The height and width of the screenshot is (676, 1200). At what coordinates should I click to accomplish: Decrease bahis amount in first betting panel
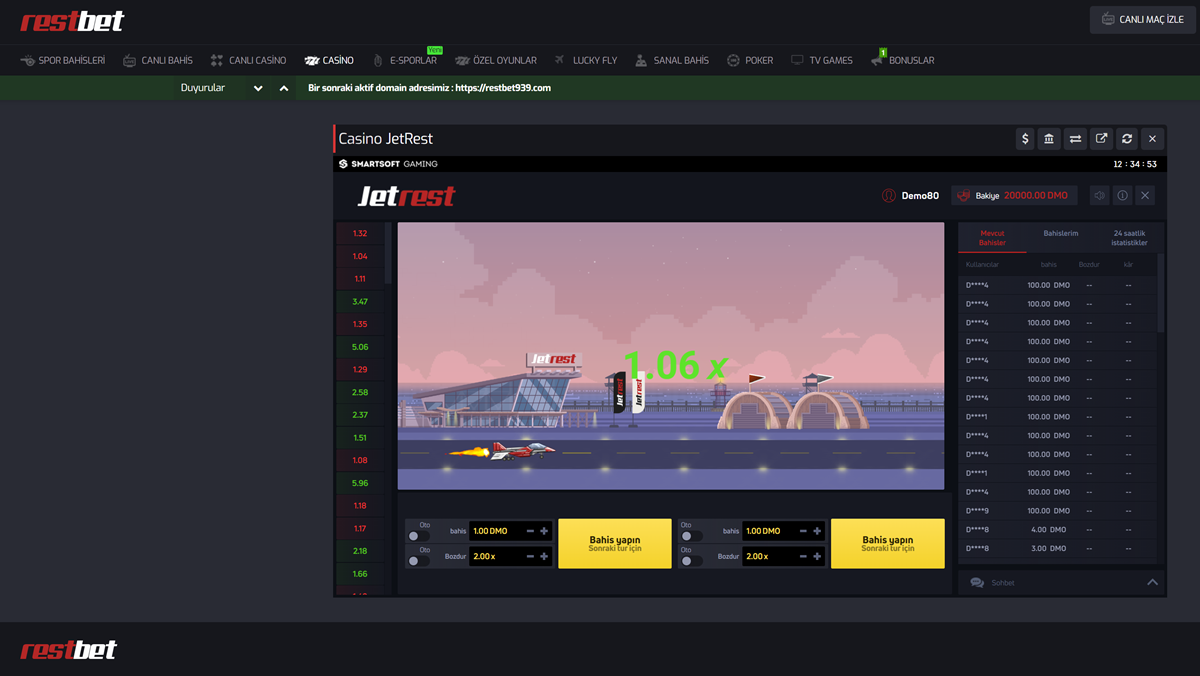point(530,531)
